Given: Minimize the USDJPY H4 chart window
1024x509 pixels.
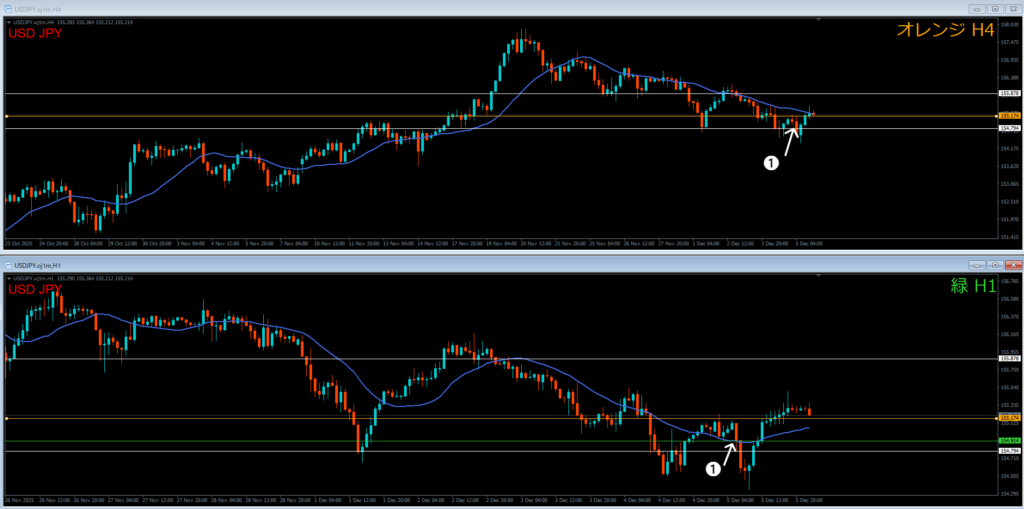Looking at the screenshot, I should 977,9.
